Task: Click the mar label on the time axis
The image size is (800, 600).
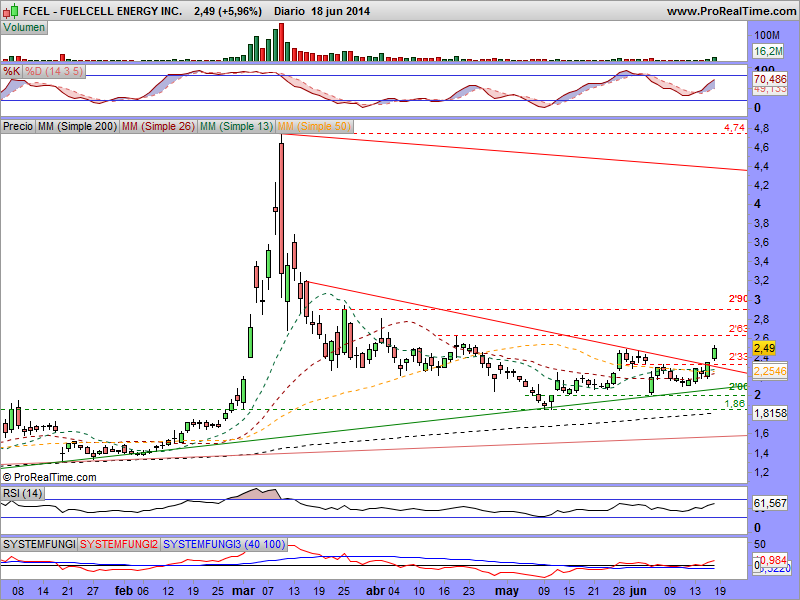Action: (243, 591)
